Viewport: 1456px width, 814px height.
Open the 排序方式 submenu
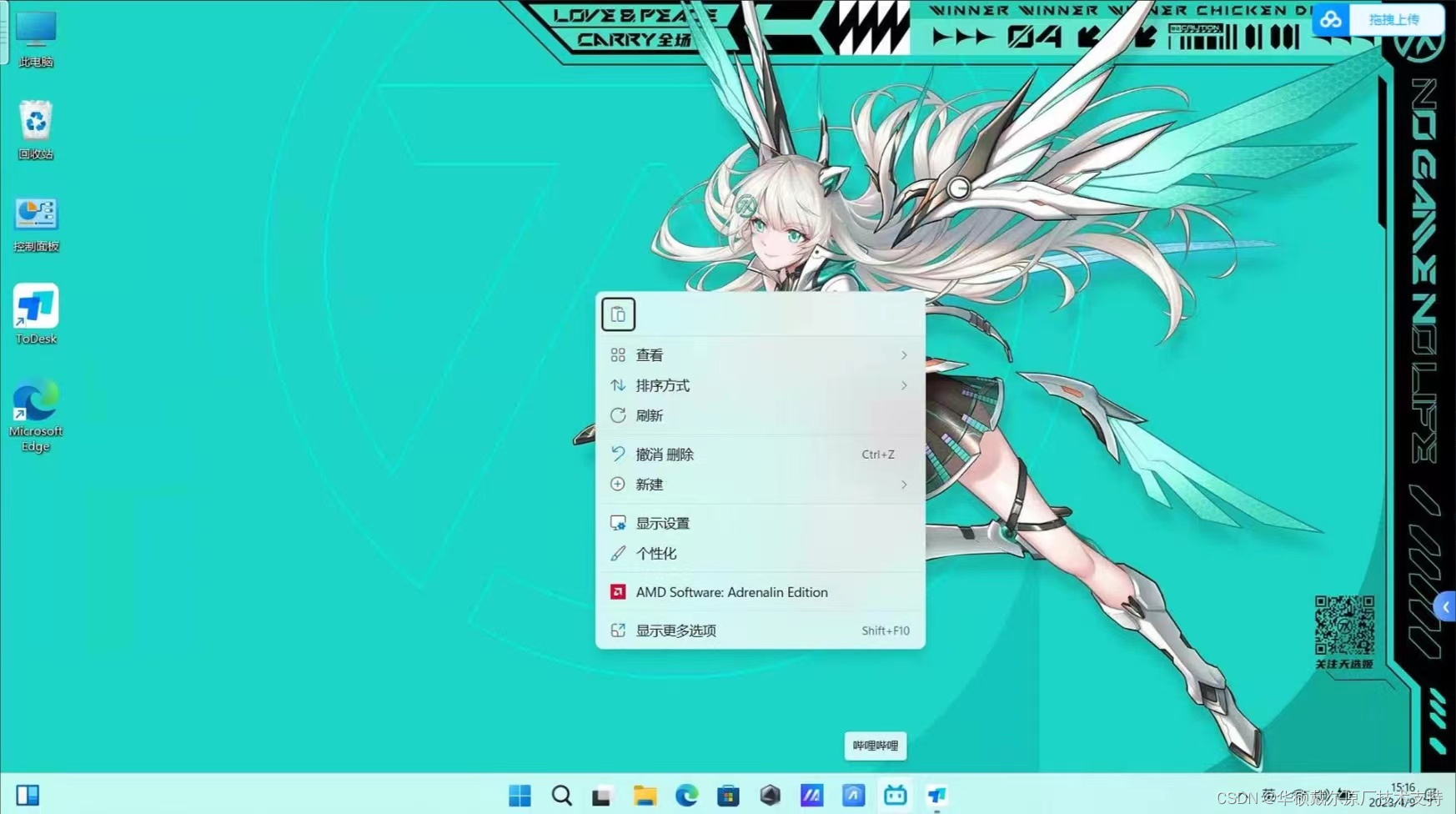click(760, 385)
